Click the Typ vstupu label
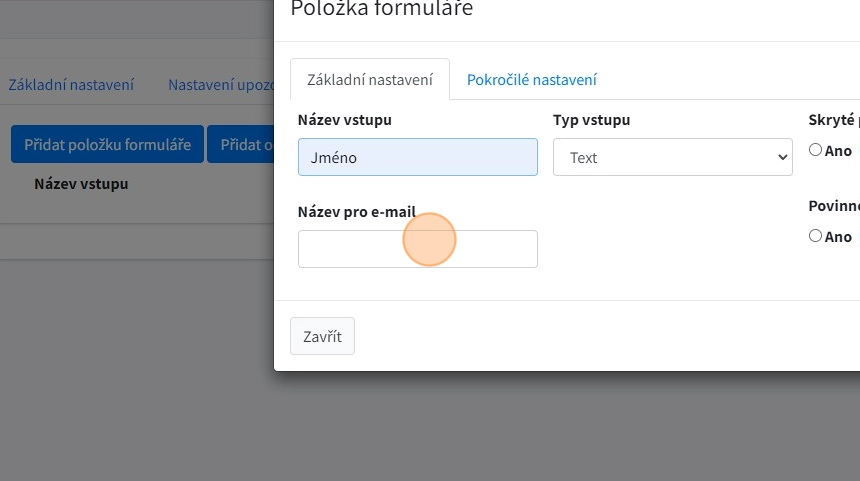Image resolution: width=860 pixels, height=481 pixels. (x=591, y=120)
